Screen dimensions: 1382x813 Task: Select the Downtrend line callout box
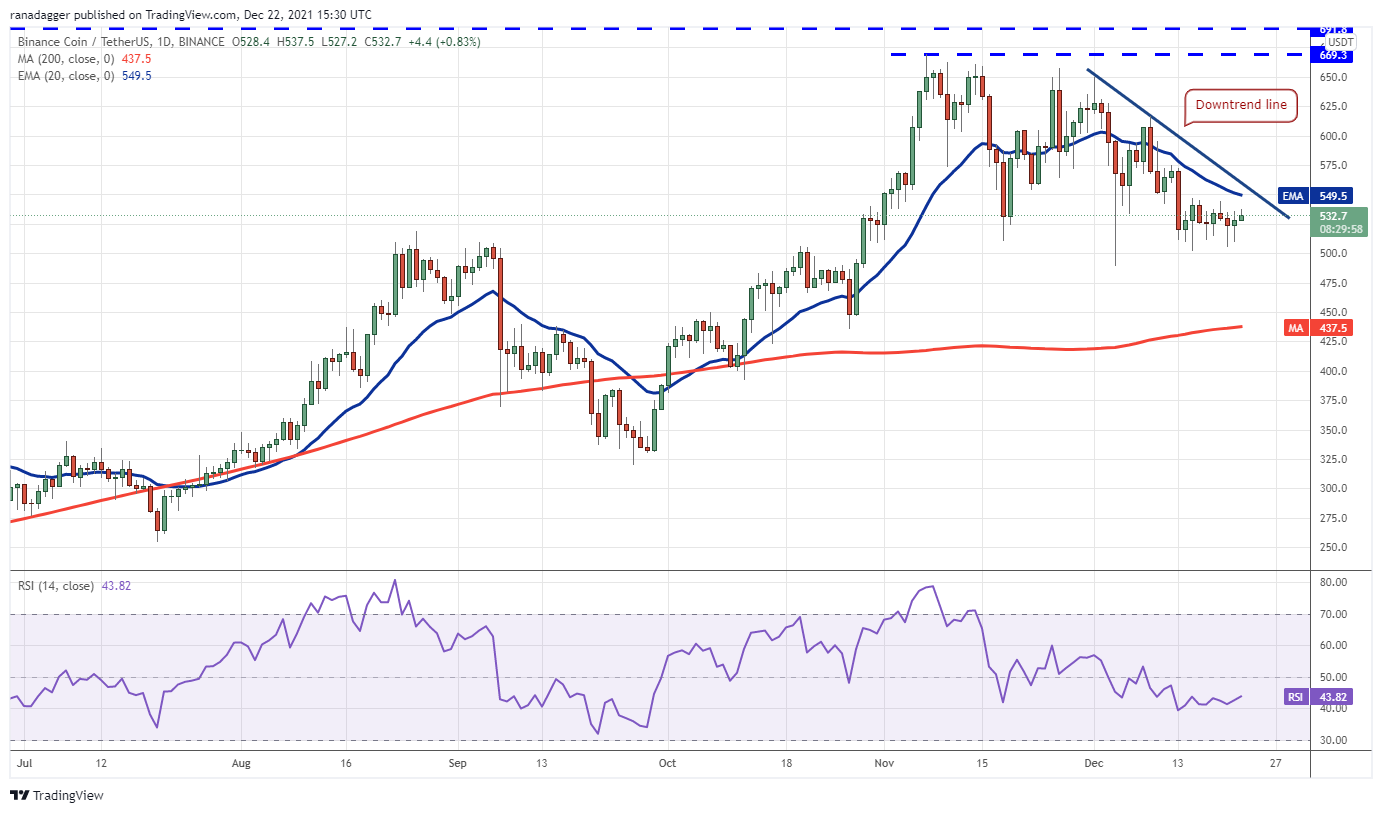pos(1241,105)
